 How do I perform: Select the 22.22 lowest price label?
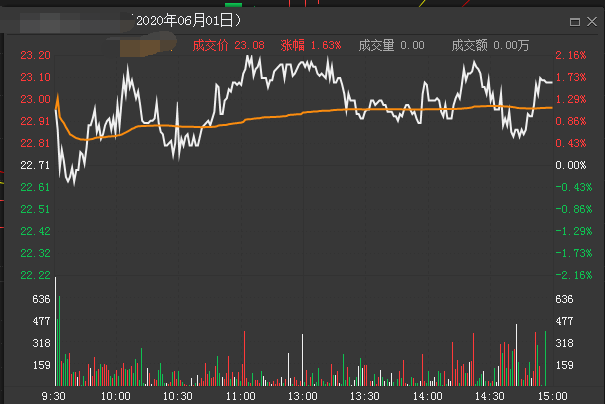point(36,275)
